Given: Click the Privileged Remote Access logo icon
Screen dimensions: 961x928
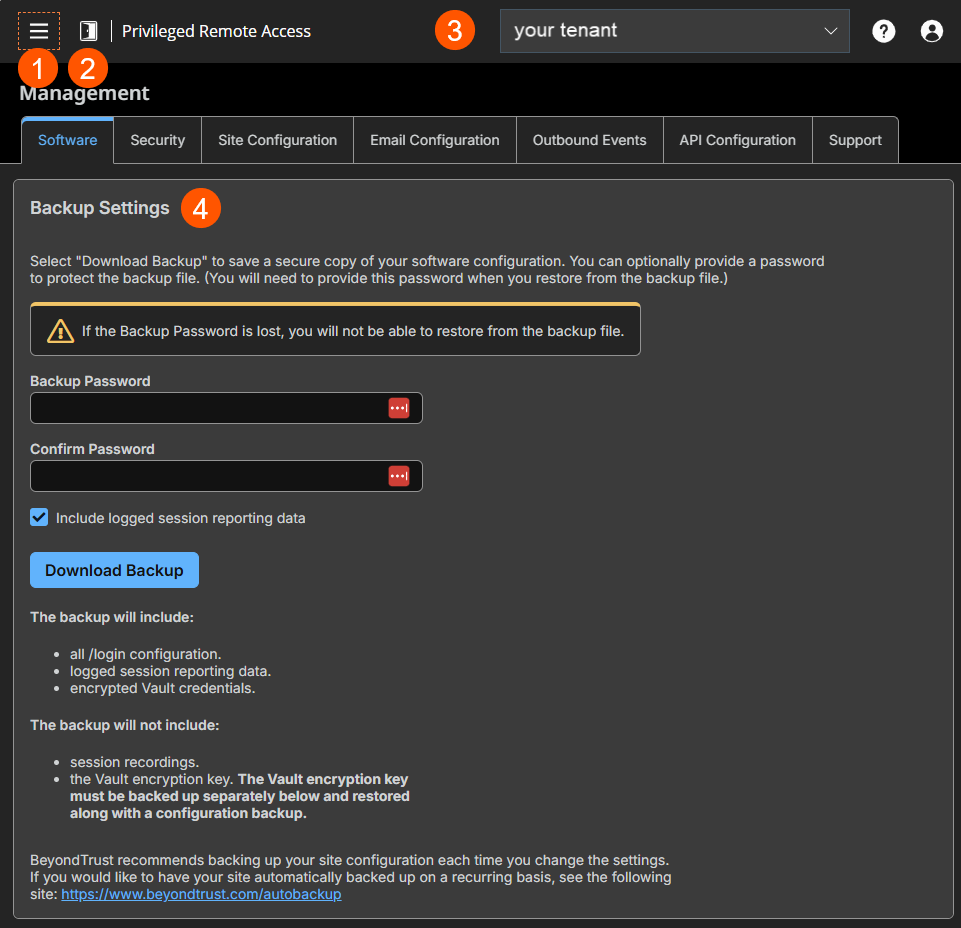Looking at the screenshot, I should pos(88,30).
